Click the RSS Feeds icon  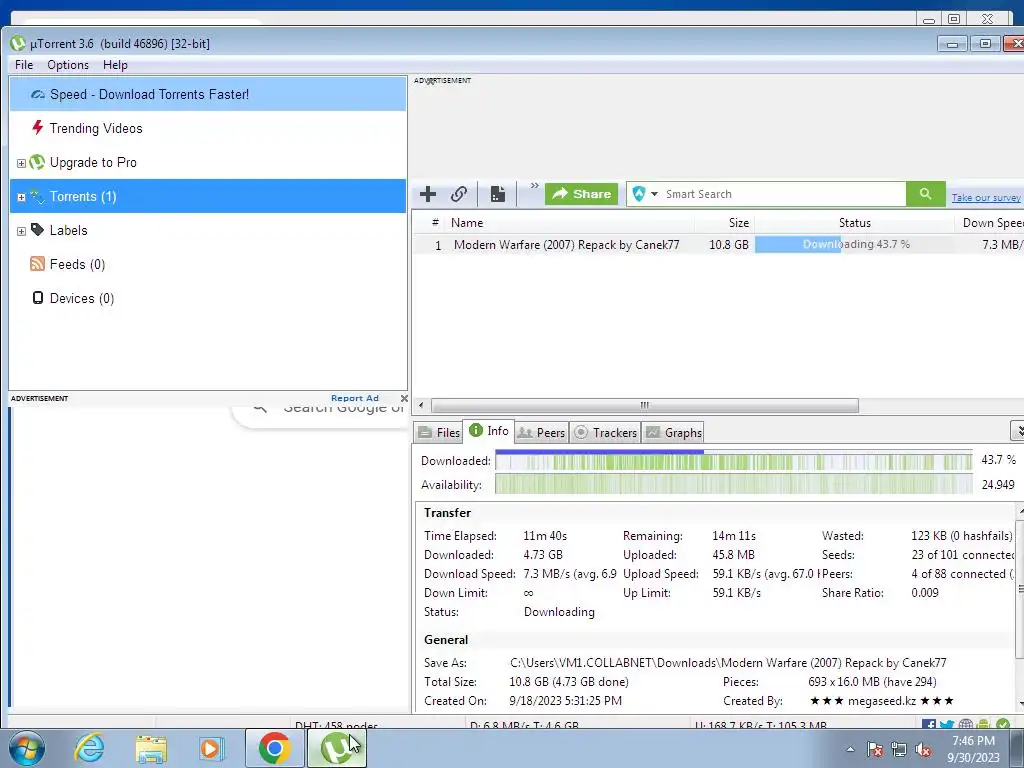click(x=37, y=264)
